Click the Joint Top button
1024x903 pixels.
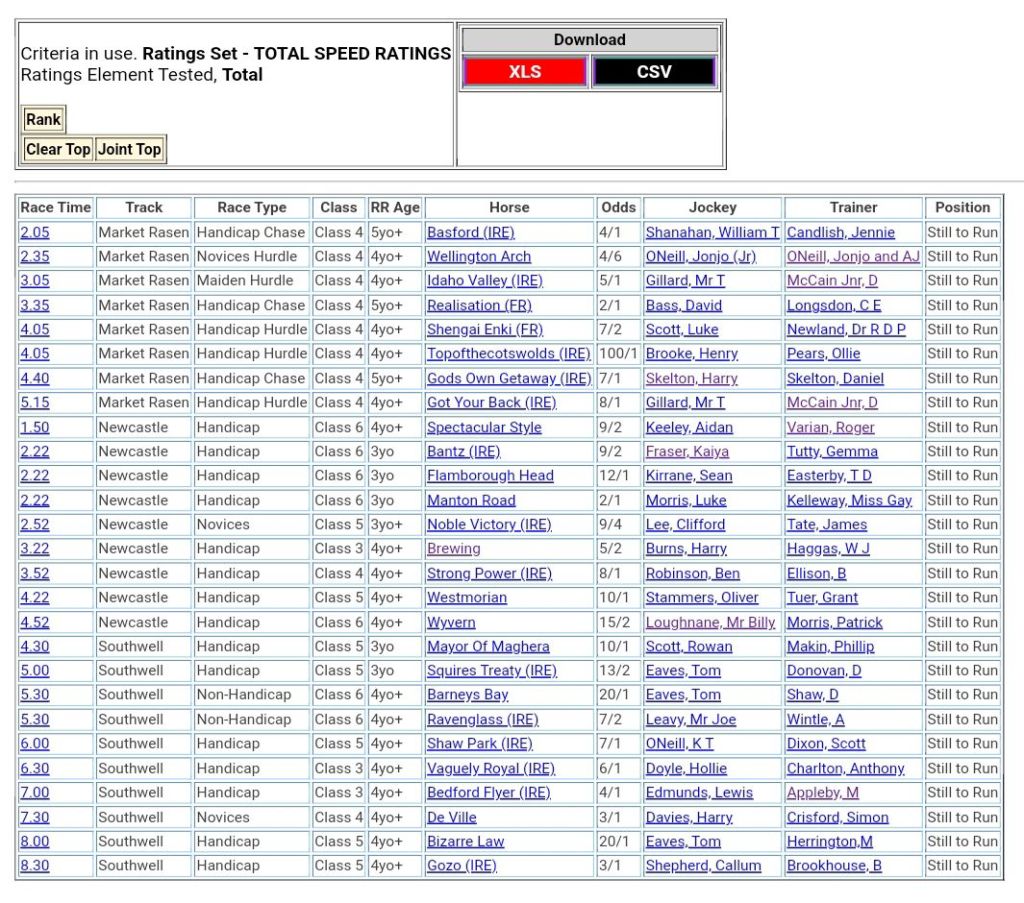pyautogui.click(x=129, y=149)
